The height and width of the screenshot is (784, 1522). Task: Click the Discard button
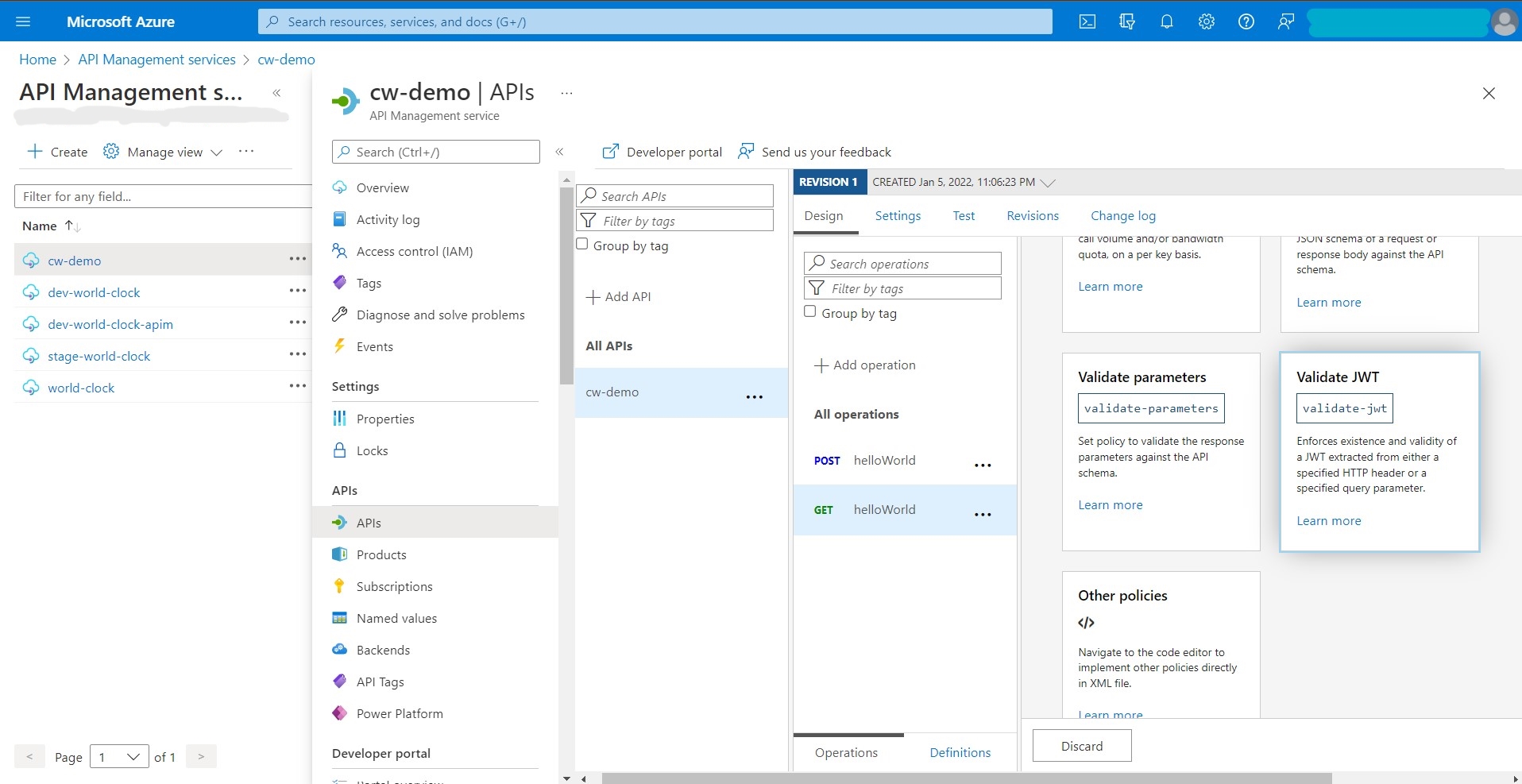pyautogui.click(x=1081, y=746)
